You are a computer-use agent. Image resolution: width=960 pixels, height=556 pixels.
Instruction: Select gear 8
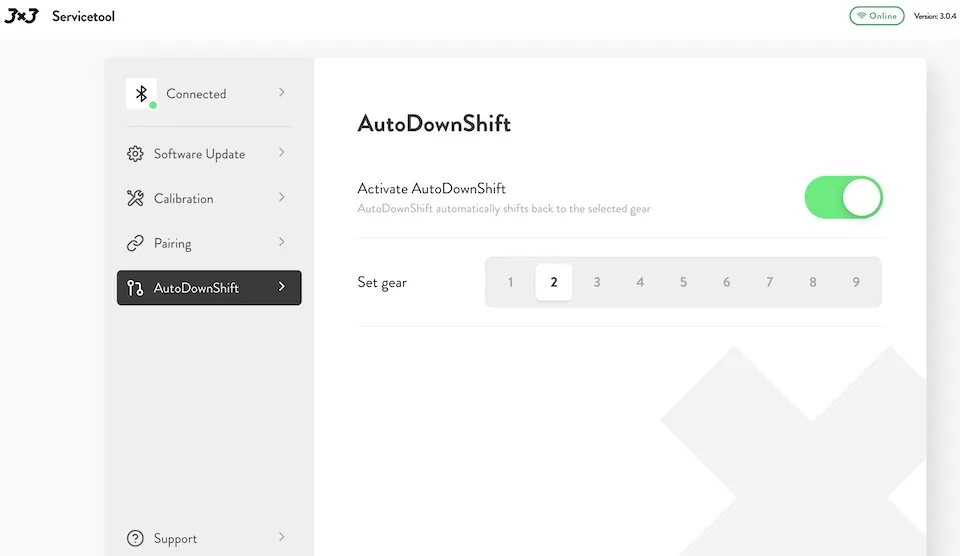812,282
